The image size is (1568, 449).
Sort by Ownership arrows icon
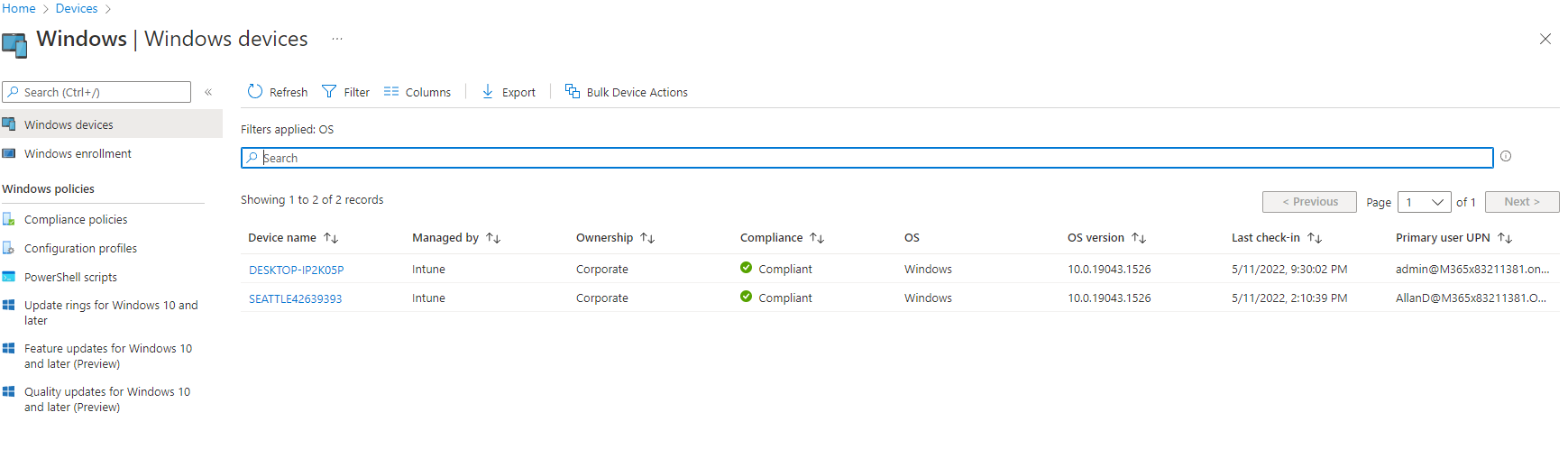point(647,238)
